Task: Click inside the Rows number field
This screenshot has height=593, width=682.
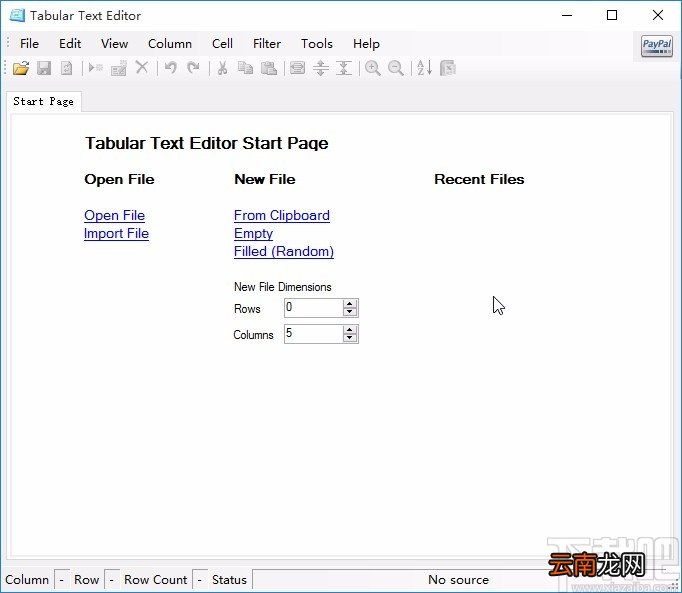Action: pos(313,308)
